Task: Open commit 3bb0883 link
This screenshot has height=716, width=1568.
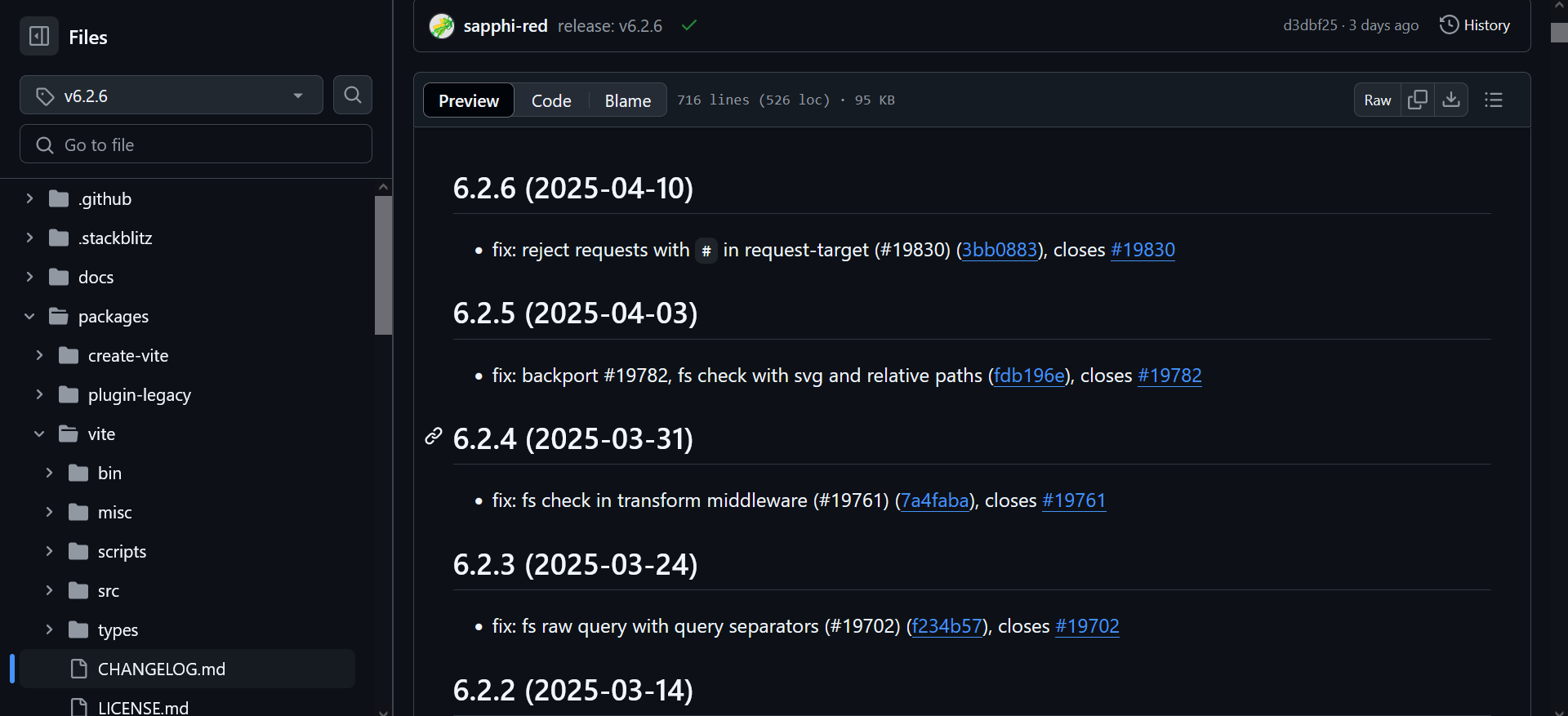Action: [x=1000, y=250]
